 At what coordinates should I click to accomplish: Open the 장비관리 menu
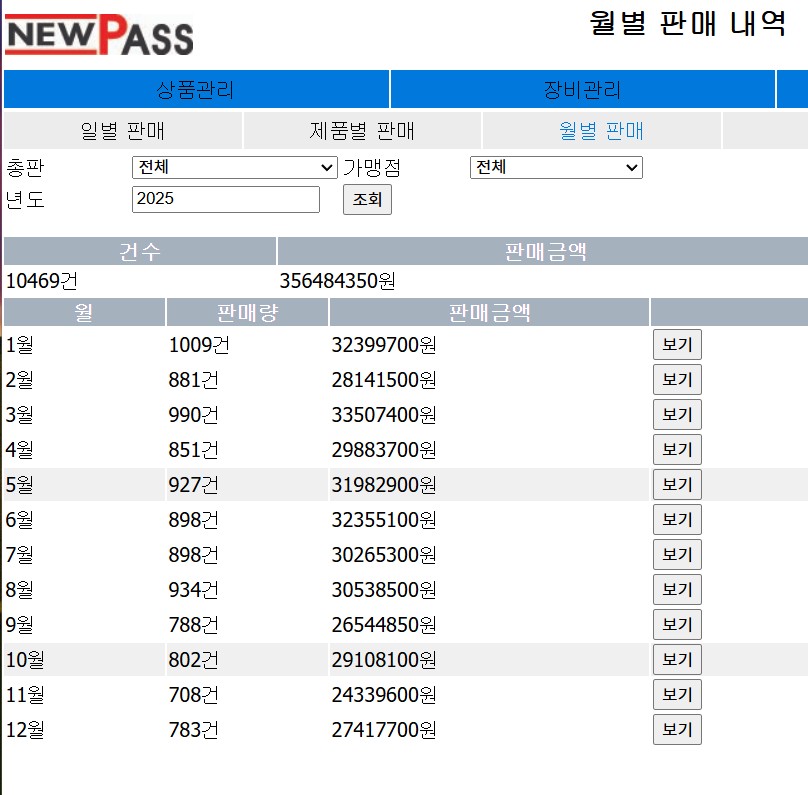(582, 90)
